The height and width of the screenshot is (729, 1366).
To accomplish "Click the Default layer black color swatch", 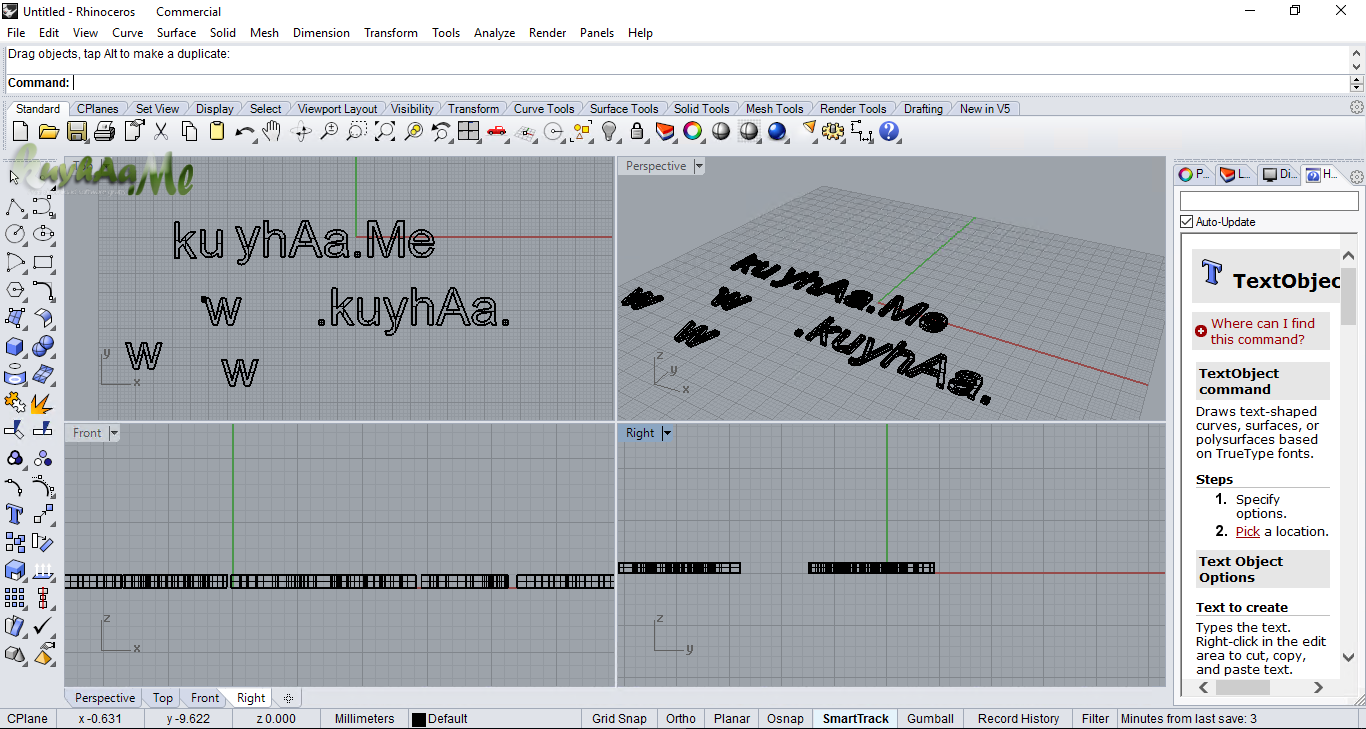I will (x=419, y=719).
